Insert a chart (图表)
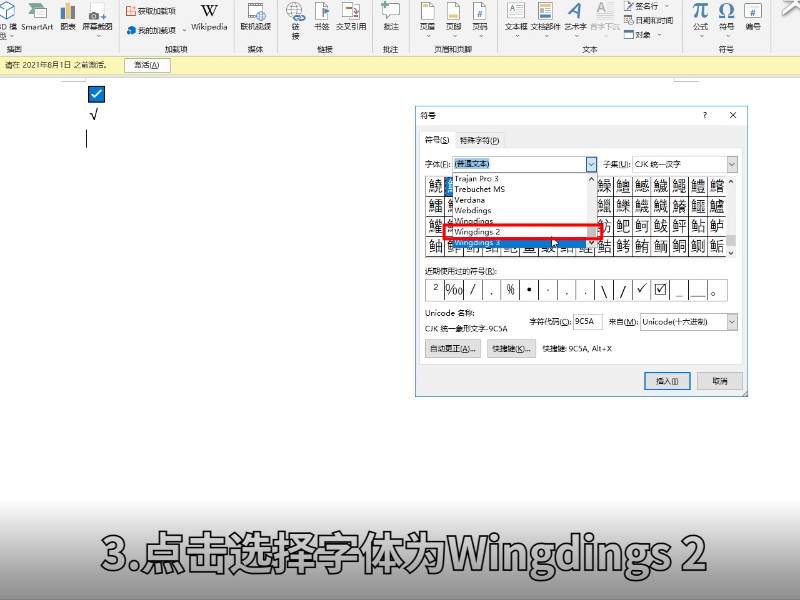This screenshot has height=600, width=800. [68, 17]
